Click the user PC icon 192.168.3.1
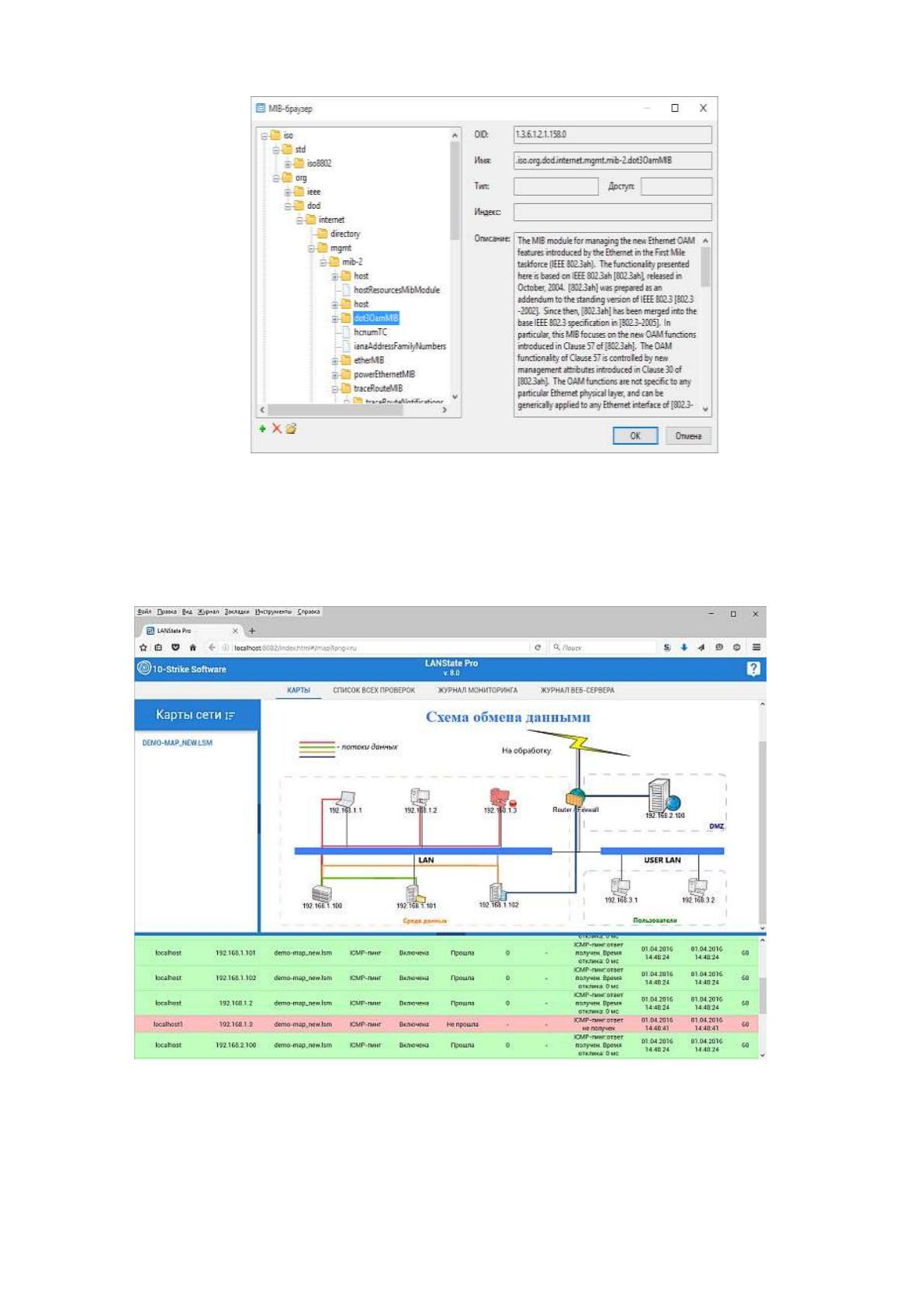This screenshot has height=1307, width=924. tap(620, 887)
